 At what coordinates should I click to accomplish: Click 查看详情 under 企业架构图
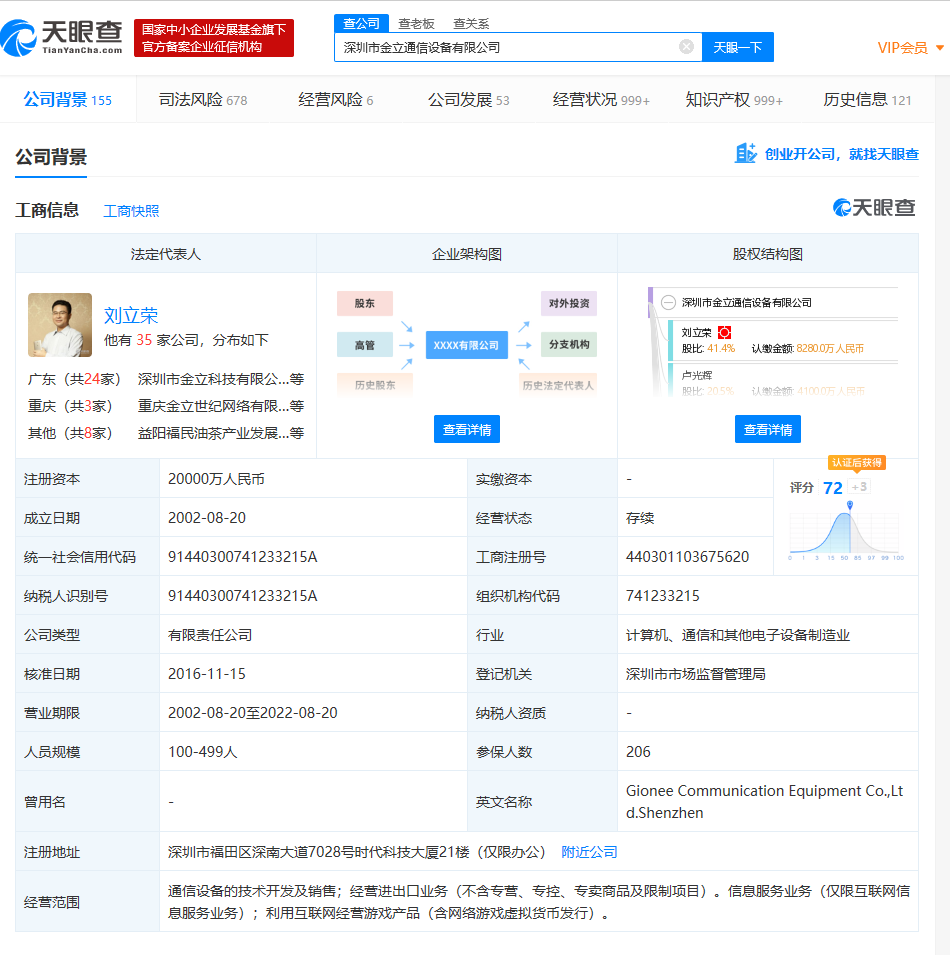click(467, 429)
